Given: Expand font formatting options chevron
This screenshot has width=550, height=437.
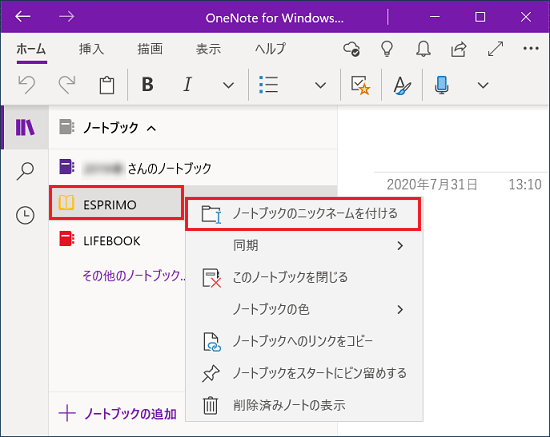Looking at the screenshot, I should pos(228,85).
